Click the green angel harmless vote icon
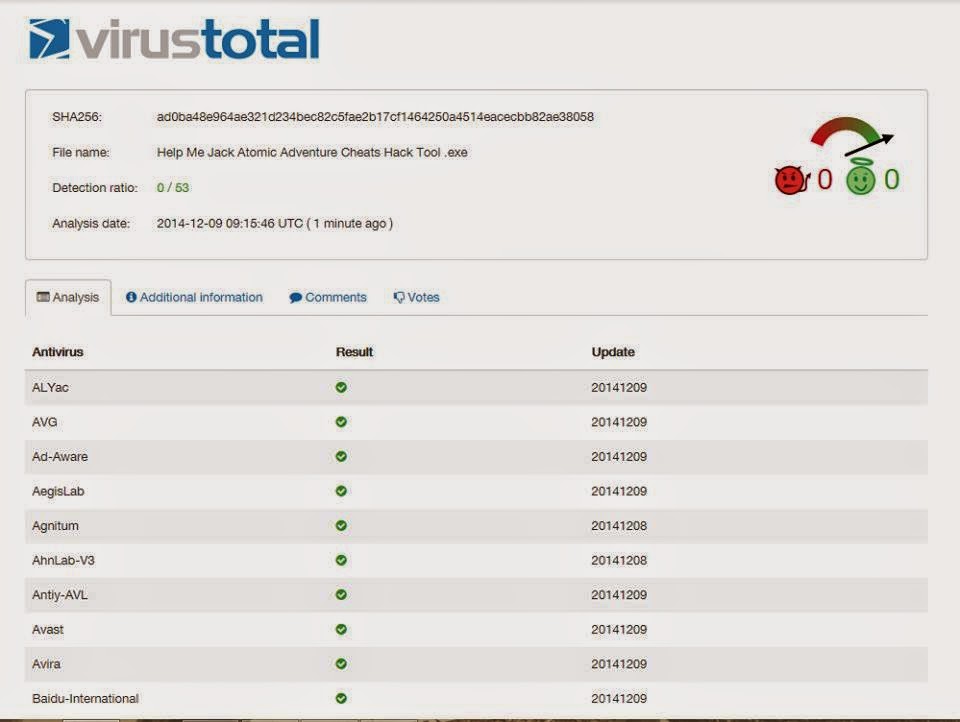 (x=861, y=176)
